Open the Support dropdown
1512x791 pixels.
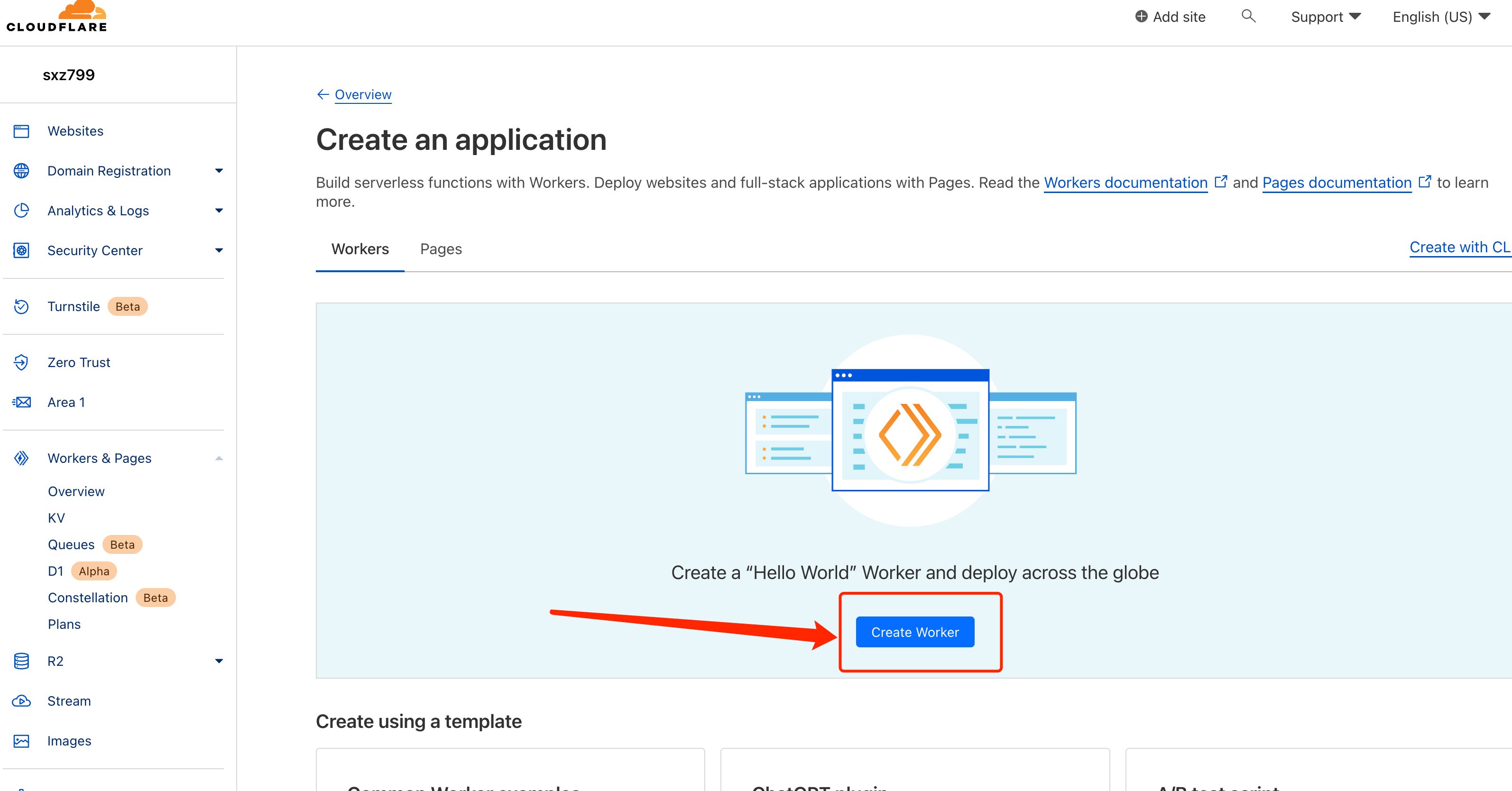point(1326,17)
